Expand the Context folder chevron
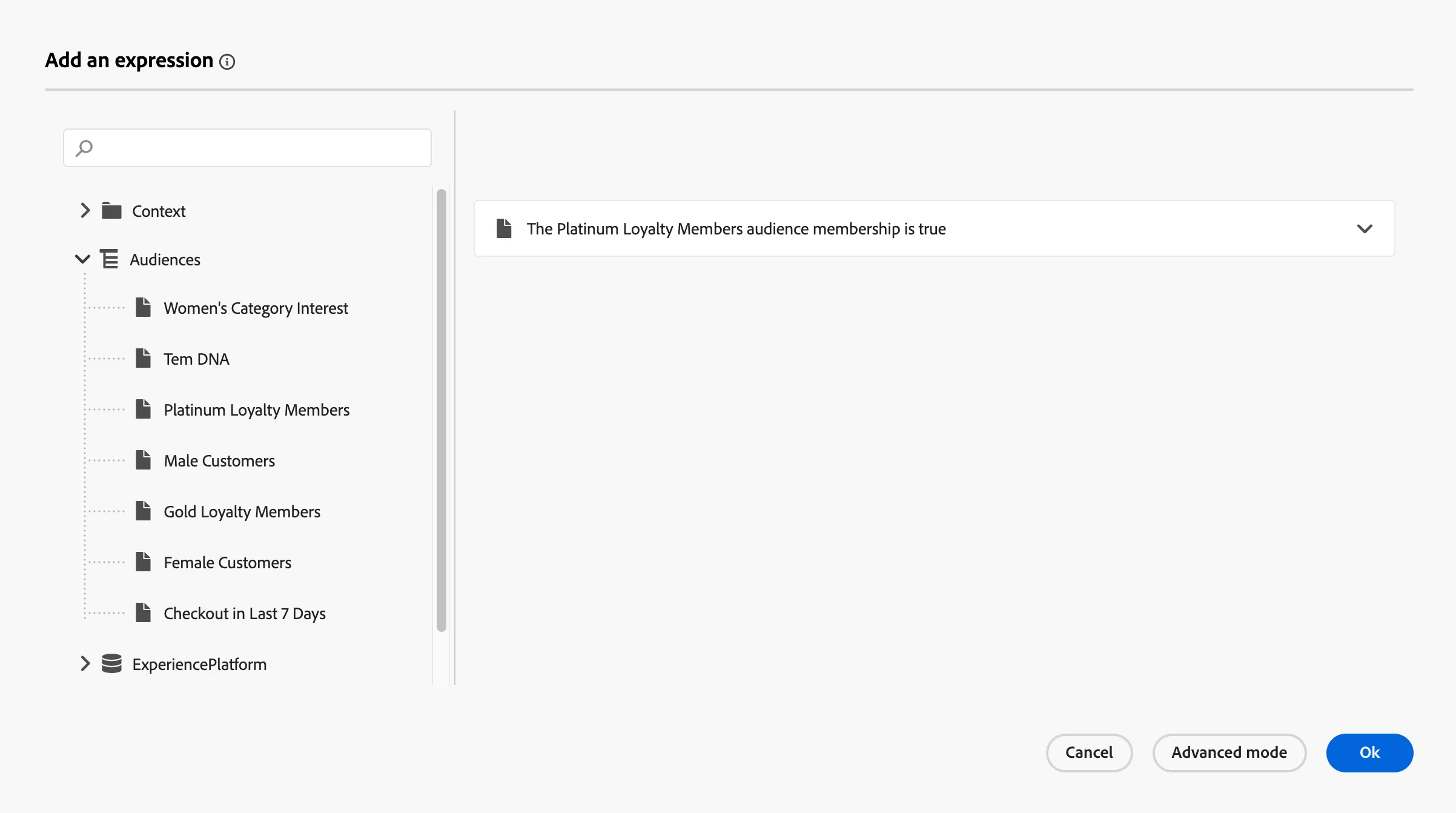Image resolution: width=1456 pixels, height=813 pixels. pyautogui.click(x=85, y=211)
